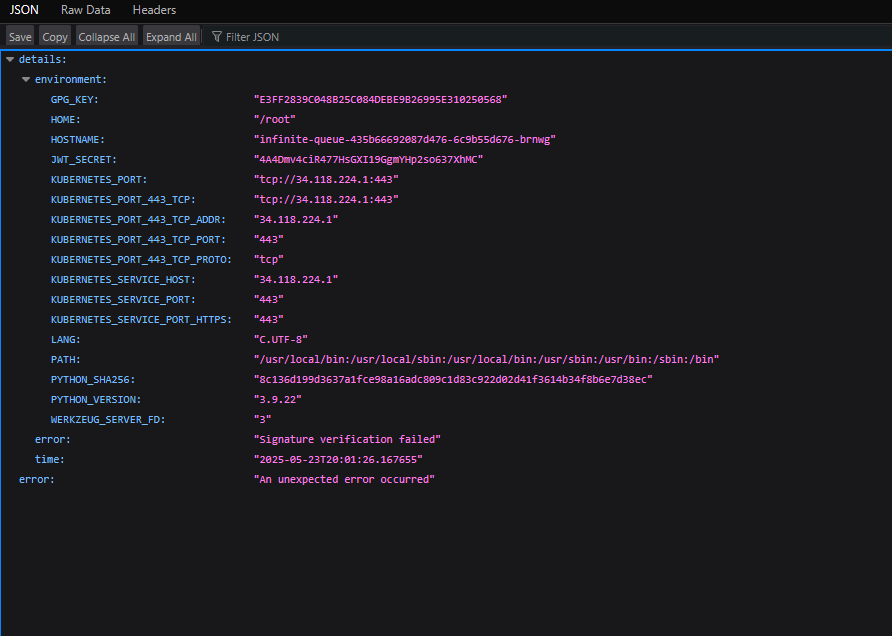This screenshot has width=892, height=636.
Task: Select the WERKZEUG_SERVER_FD "3" value
Action: pos(262,420)
